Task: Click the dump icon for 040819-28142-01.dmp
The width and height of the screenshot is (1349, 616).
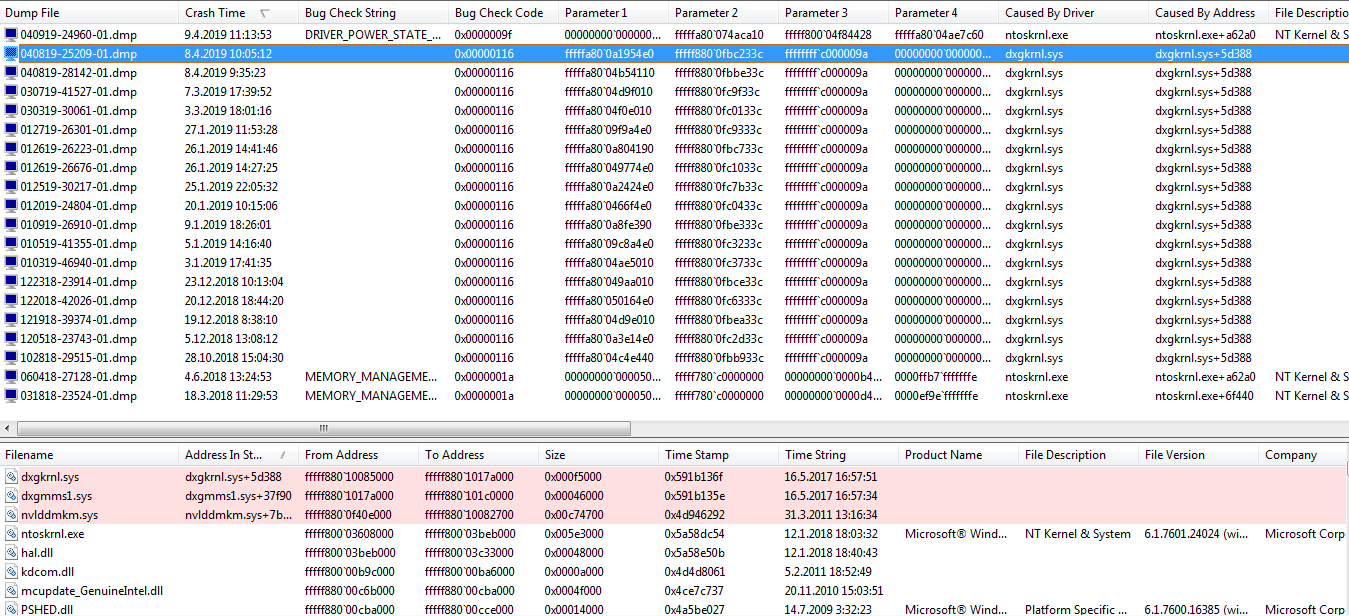Action: (11, 73)
